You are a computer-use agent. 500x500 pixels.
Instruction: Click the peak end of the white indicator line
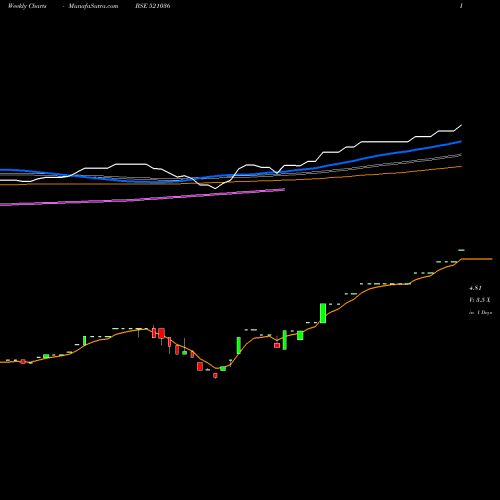coord(461,125)
